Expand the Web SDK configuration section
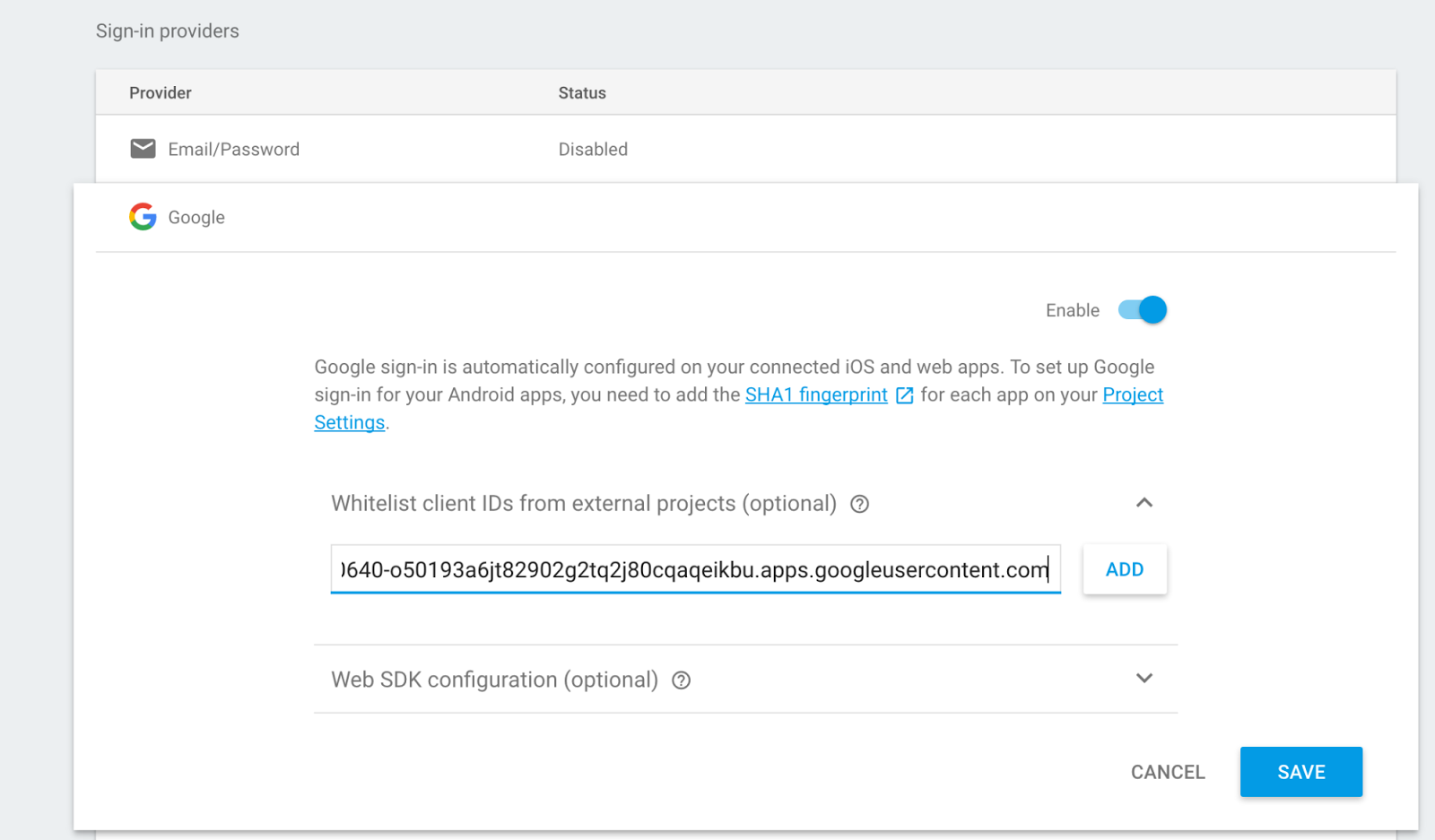Screen dimensions: 1435x840 point(1144,679)
